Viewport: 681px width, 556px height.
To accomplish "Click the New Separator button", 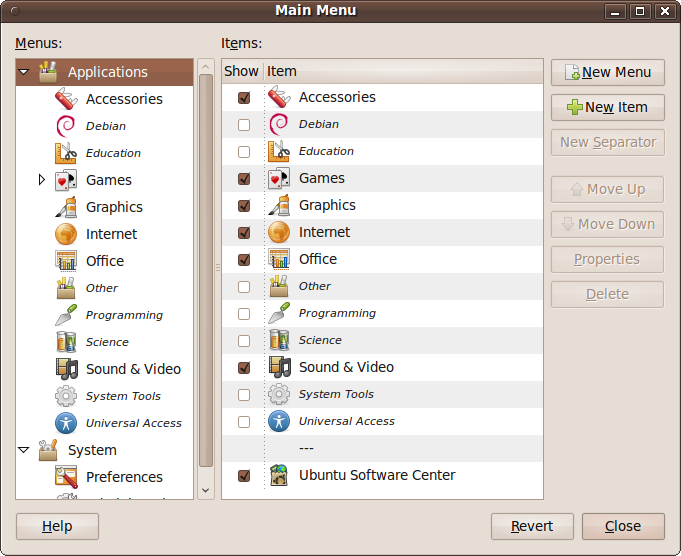I will [x=608, y=142].
